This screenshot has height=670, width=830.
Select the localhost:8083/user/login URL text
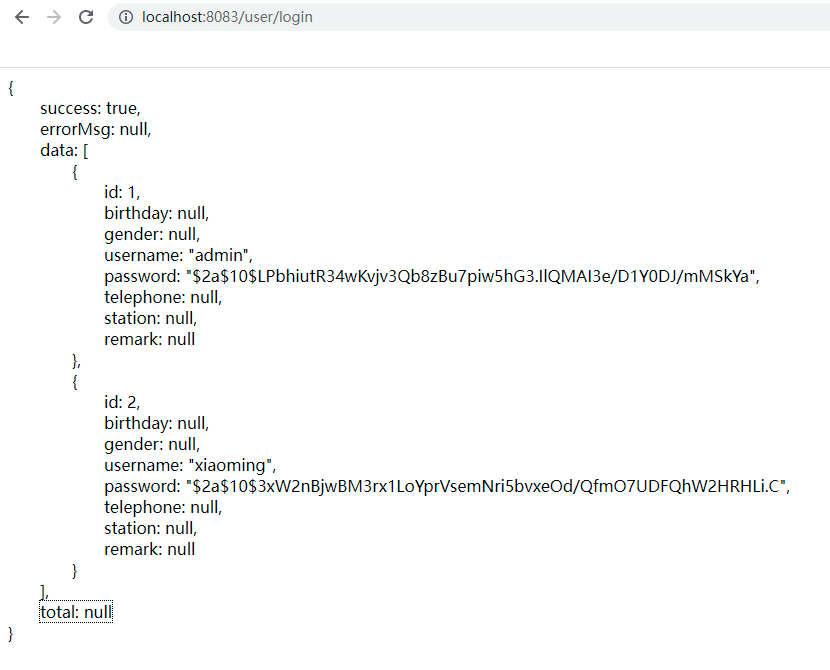coord(225,17)
